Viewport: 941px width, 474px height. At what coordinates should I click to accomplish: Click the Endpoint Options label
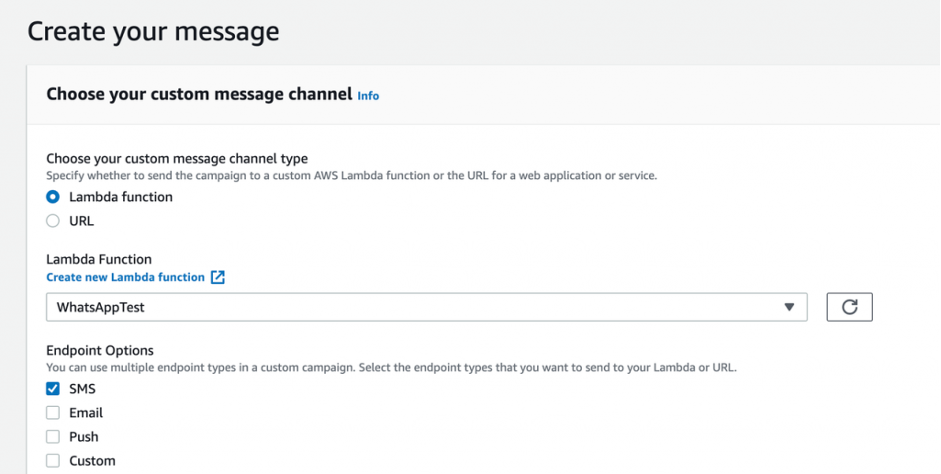click(x=100, y=350)
